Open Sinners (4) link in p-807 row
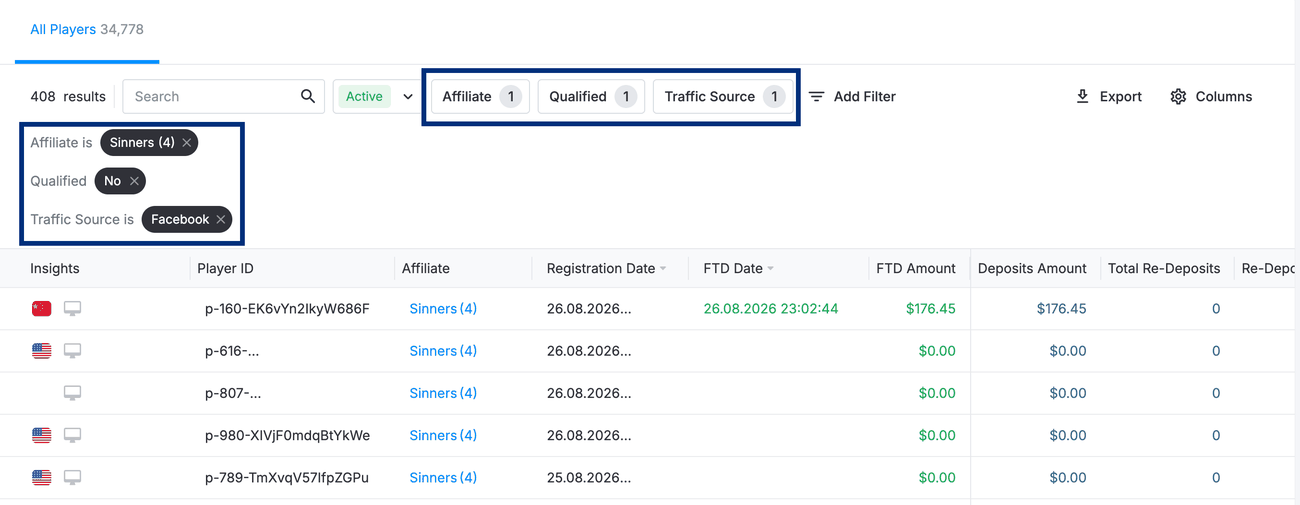 pyautogui.click(x=443, y=393)
